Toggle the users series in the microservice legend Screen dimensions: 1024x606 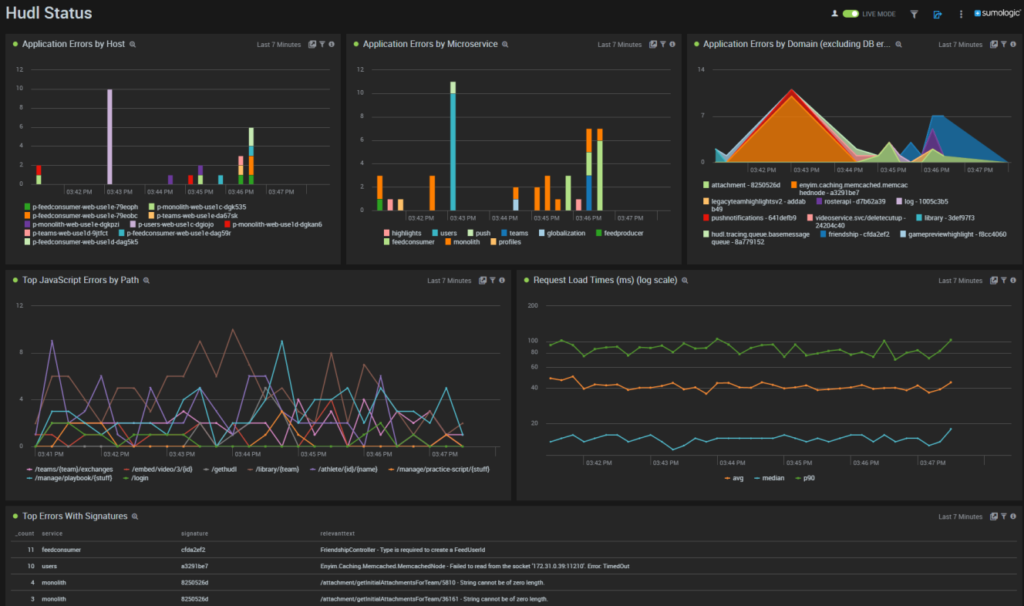click(444, 233)
